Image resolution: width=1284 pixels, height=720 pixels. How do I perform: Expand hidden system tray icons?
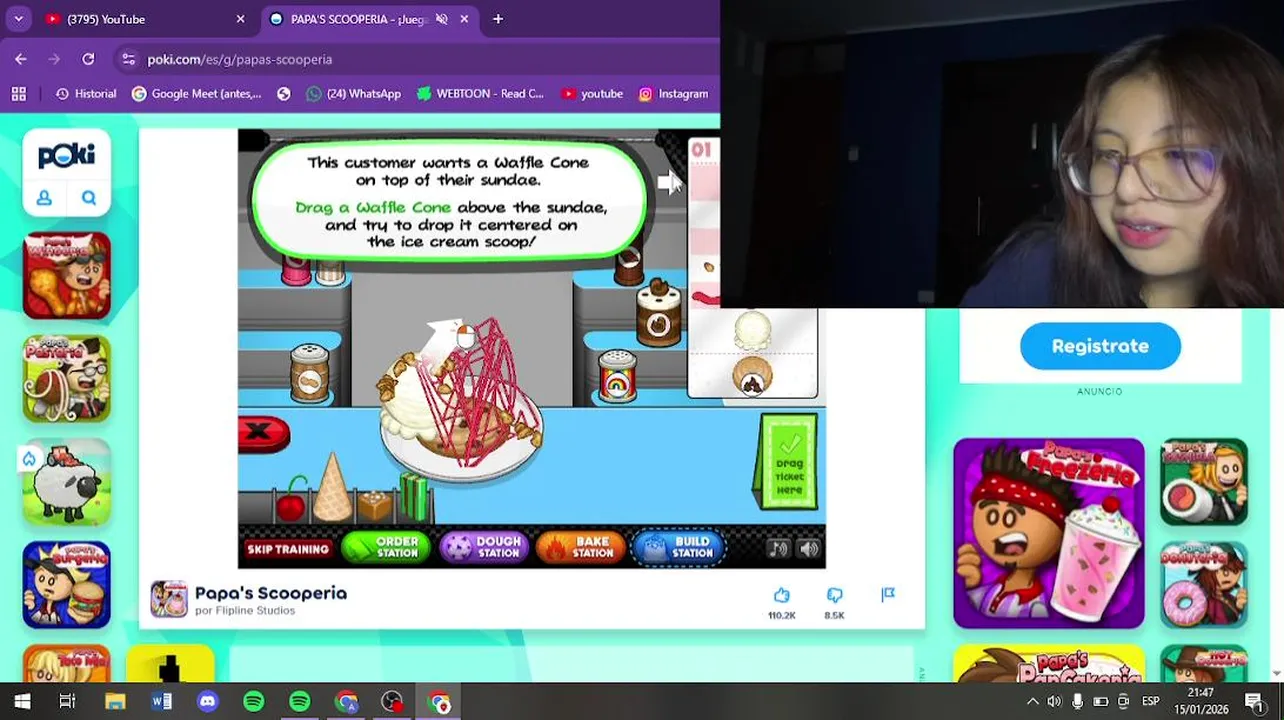1032,702
